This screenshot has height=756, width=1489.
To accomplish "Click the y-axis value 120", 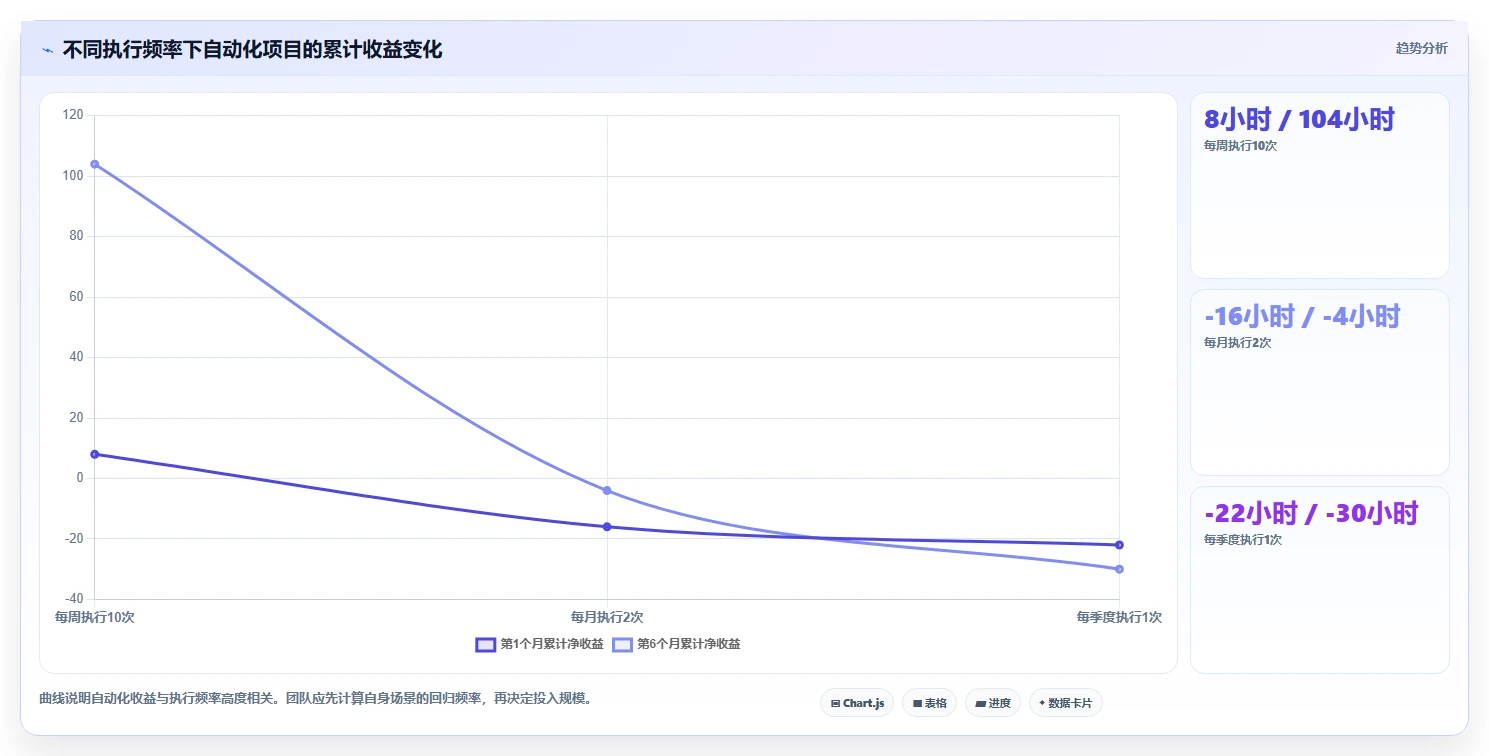I will click(x=73, y=115).
